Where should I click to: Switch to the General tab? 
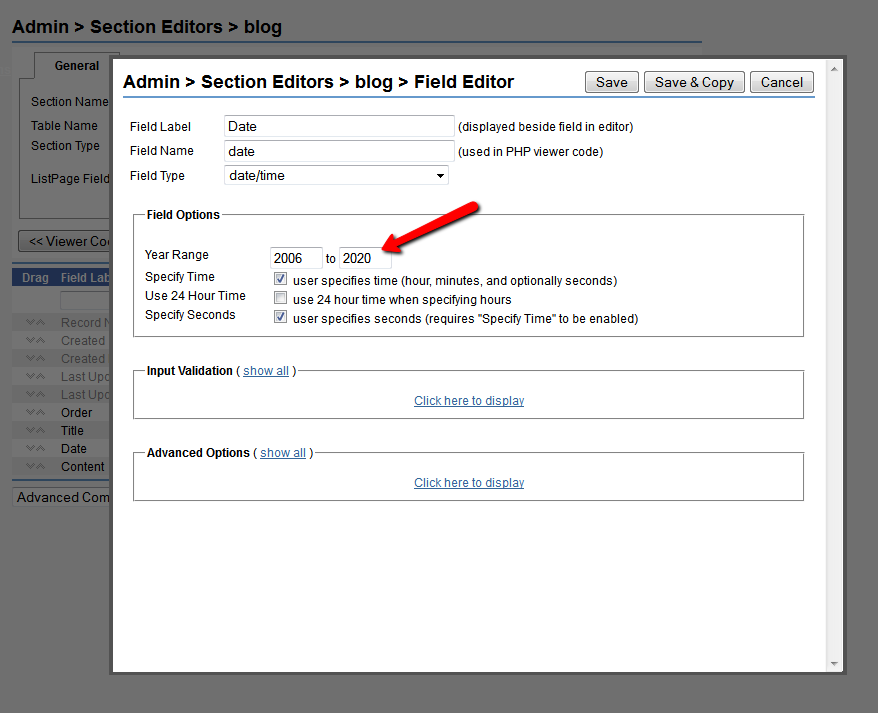[76, 66]
